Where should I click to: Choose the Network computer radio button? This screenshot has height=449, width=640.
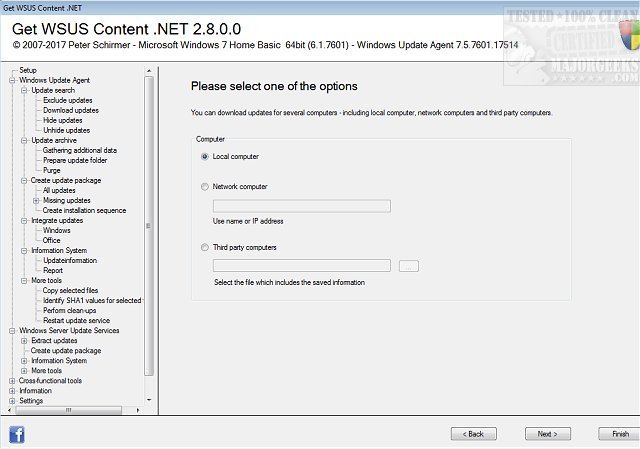tap(205, 186)
